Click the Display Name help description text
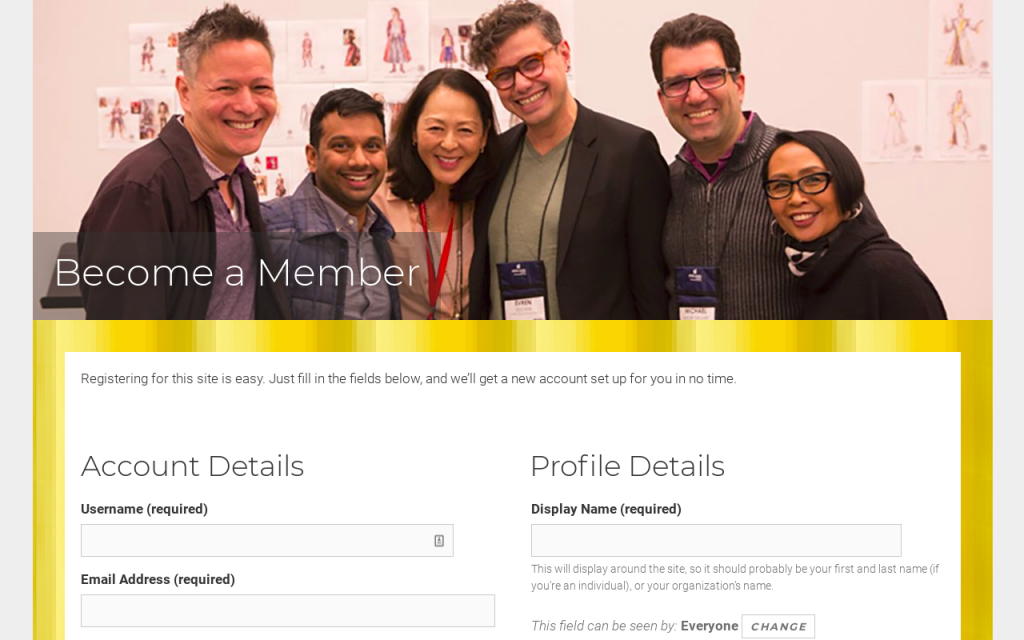The height and width of the screenshot is (640, 1024). tap(735, 577)
